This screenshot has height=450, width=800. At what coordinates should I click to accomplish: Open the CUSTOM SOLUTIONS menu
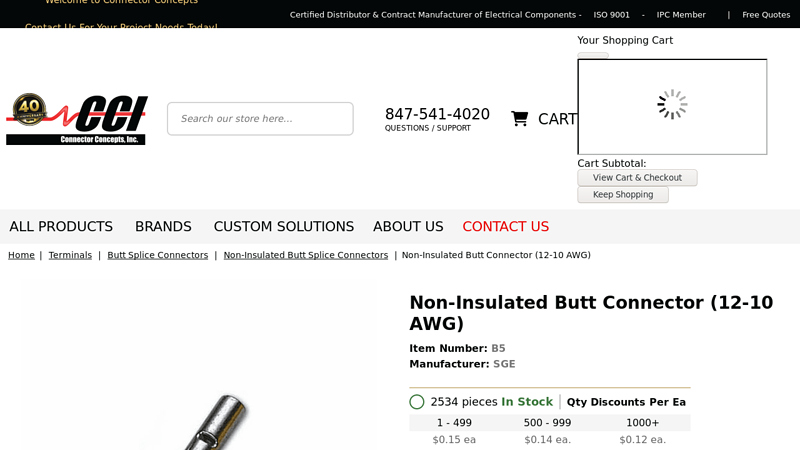click(x=283, y=227)
